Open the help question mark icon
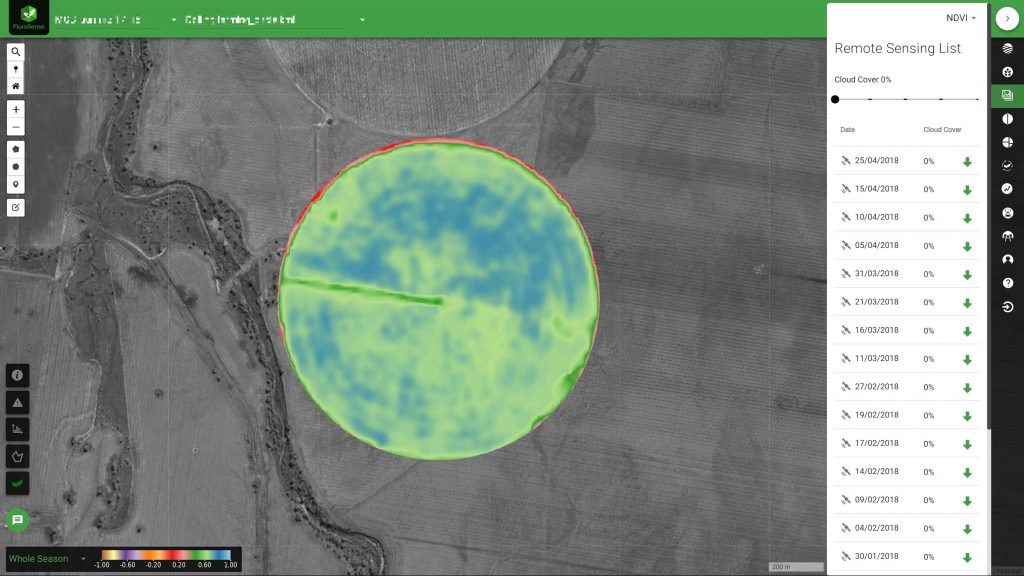Screen dimensions: 1024x576 click(x=1008, y=283)
